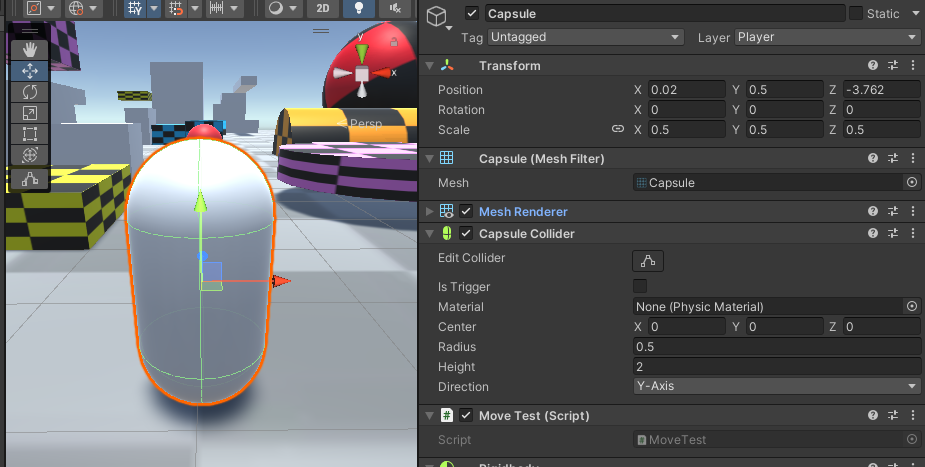925x467 pixels.
Task: Click the Capsule mesh reference field
Action: (769, 183)
